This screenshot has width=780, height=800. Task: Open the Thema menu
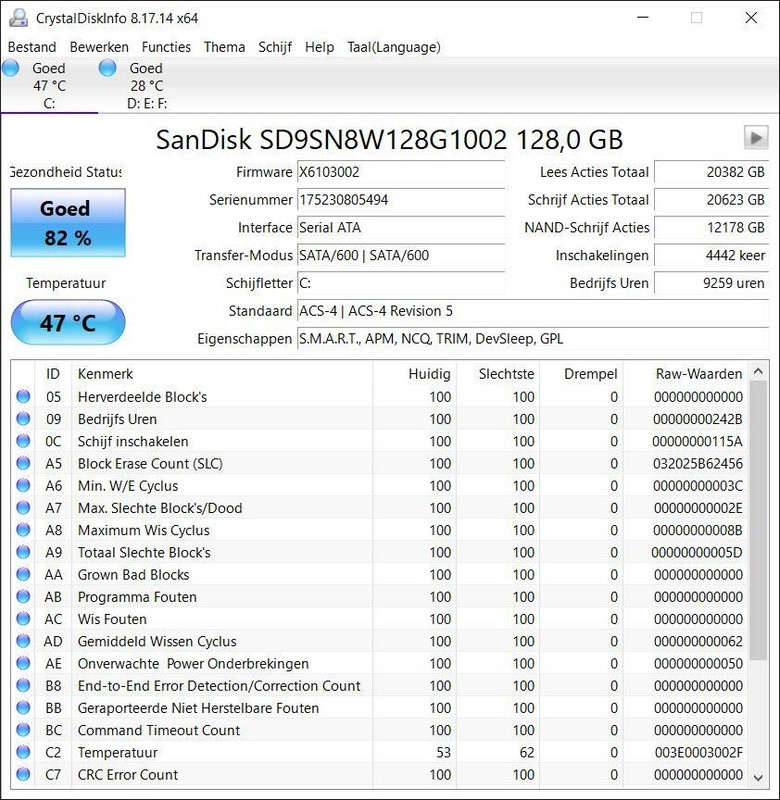tap(224, 47)
